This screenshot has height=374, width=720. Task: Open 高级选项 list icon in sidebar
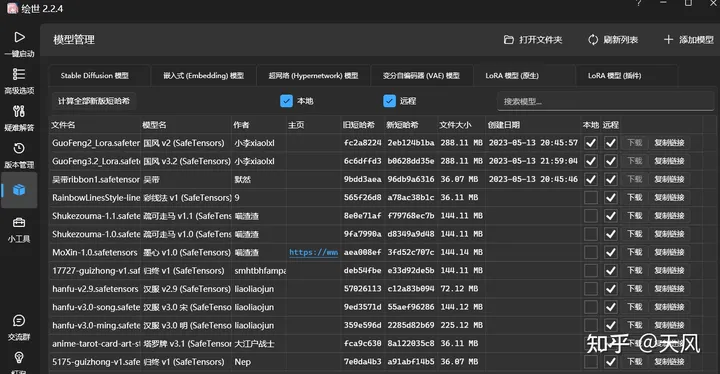(19, 74)
